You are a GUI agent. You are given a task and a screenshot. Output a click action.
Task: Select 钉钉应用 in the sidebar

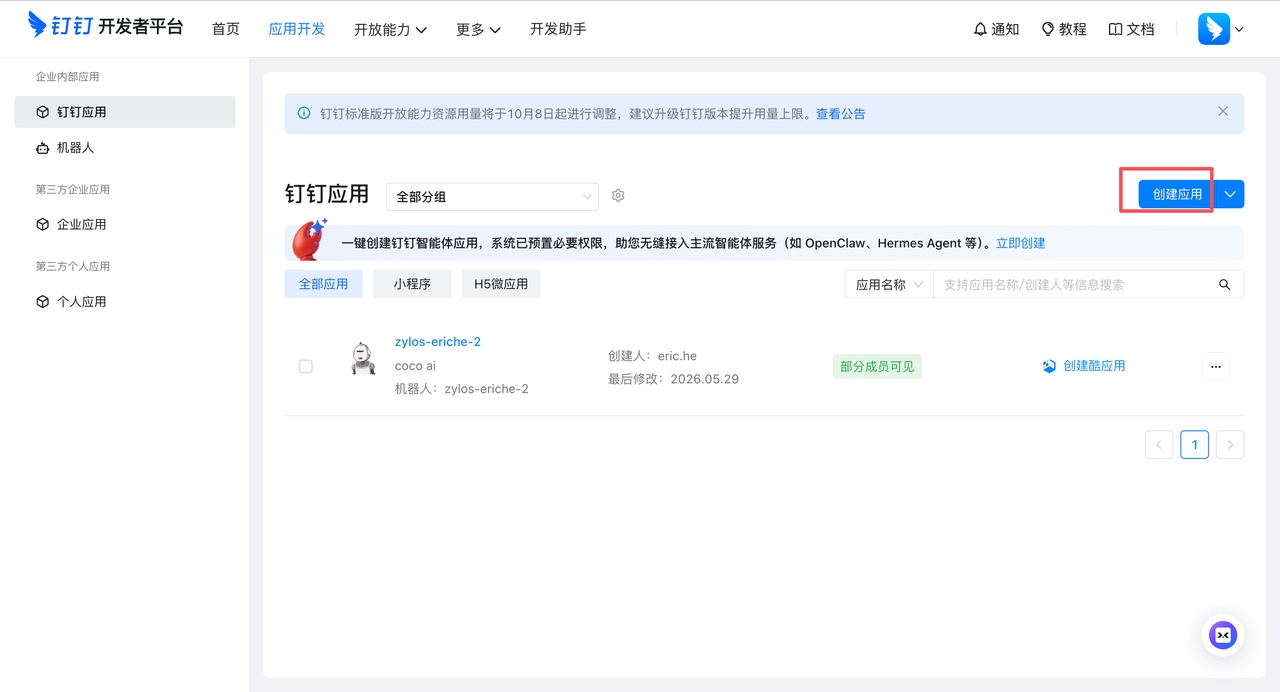pyautogui.click(x=125, y=112)
